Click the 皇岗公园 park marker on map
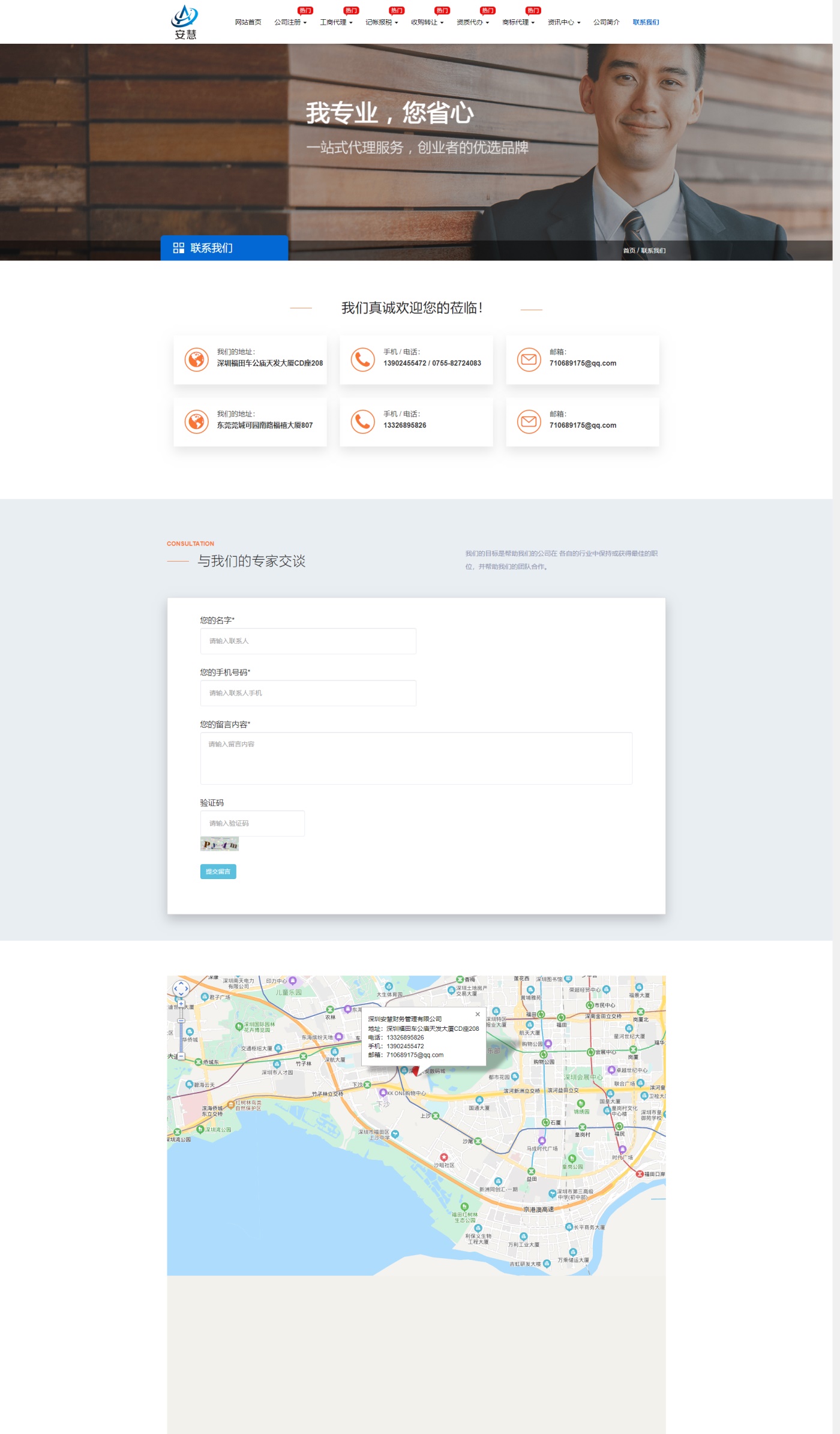840x1434 pixels. [x=572, y=1159]
